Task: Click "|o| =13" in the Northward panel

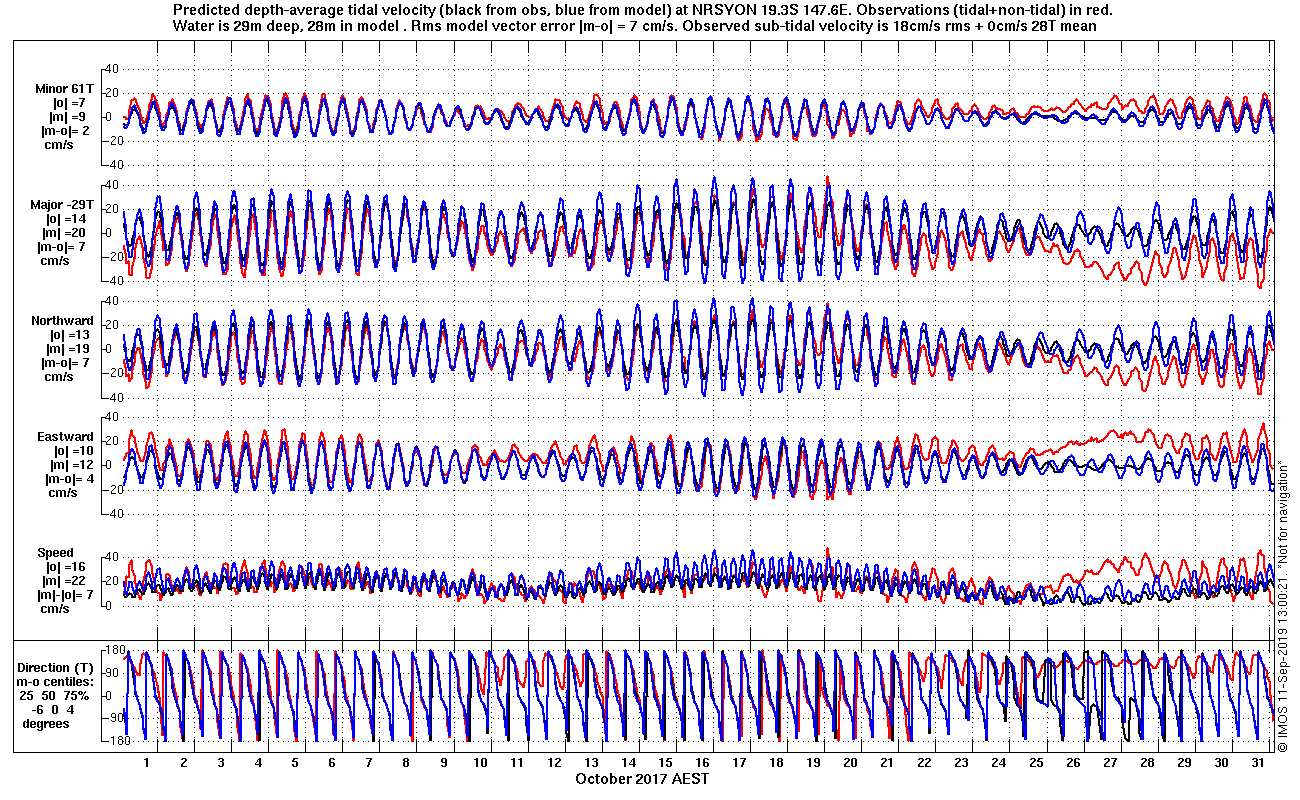Action: click(x=70, y=335)
